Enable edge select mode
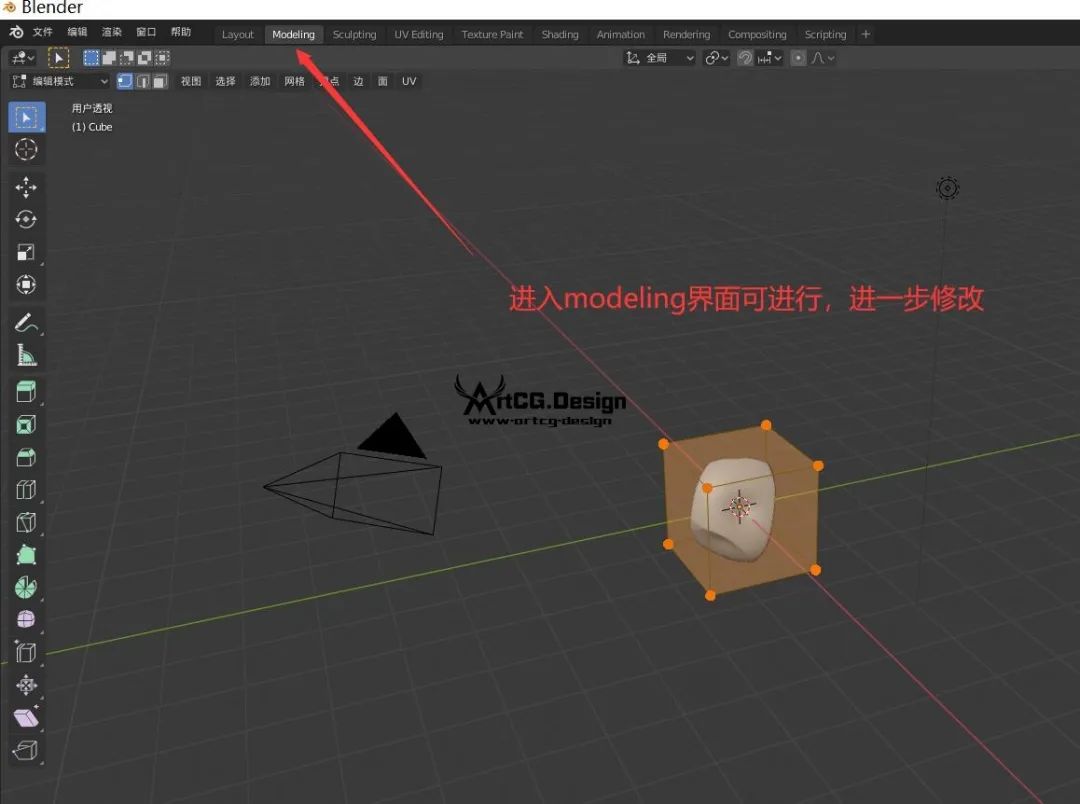Image resolution: width=1080 pixels, height=804 pixels. (x=143, y=81)
